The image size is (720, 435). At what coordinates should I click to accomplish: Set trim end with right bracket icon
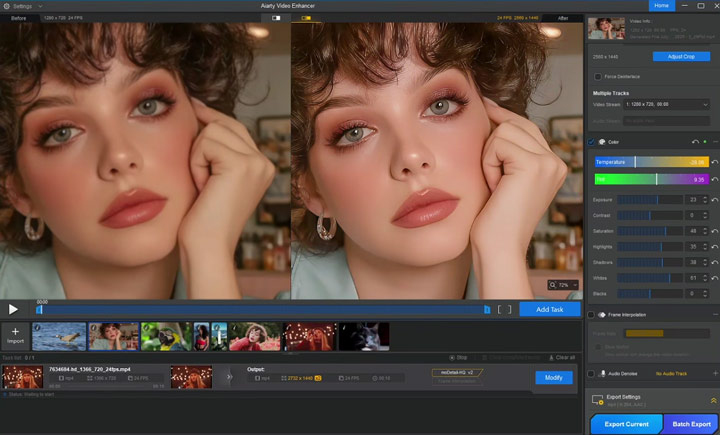[509, 310]
